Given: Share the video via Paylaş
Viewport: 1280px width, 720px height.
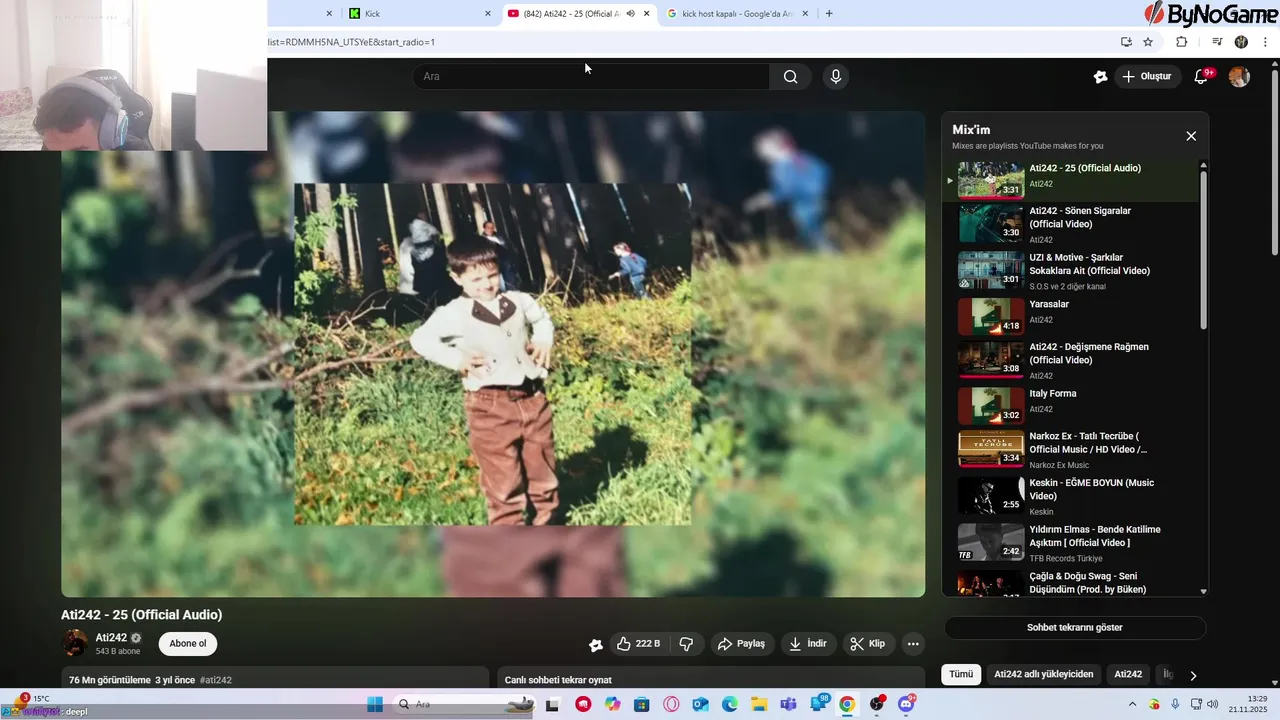Looking at the screenshot, I should [741, 644].
